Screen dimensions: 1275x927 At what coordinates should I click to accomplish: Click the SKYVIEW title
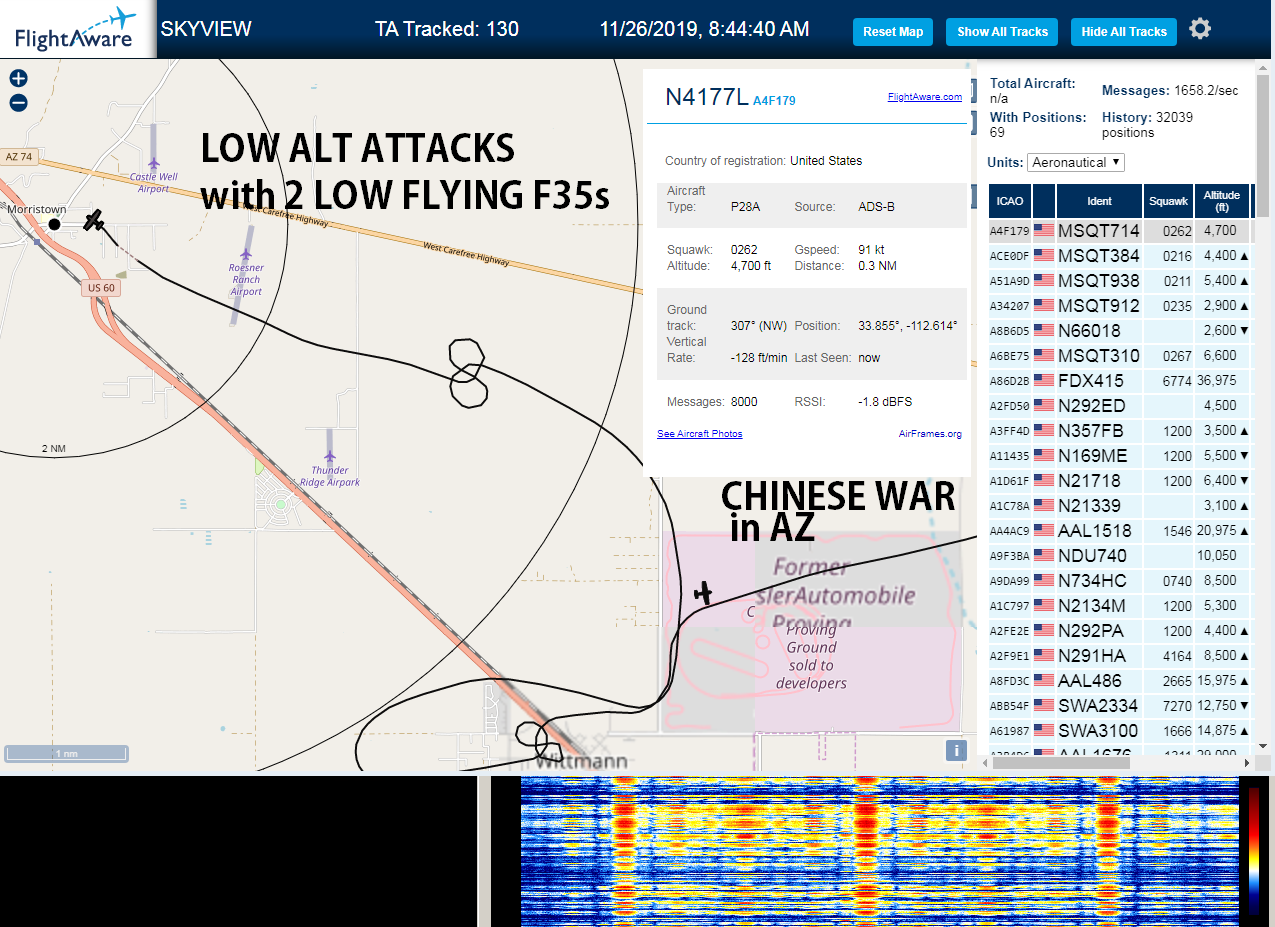[x=206, y=29]
